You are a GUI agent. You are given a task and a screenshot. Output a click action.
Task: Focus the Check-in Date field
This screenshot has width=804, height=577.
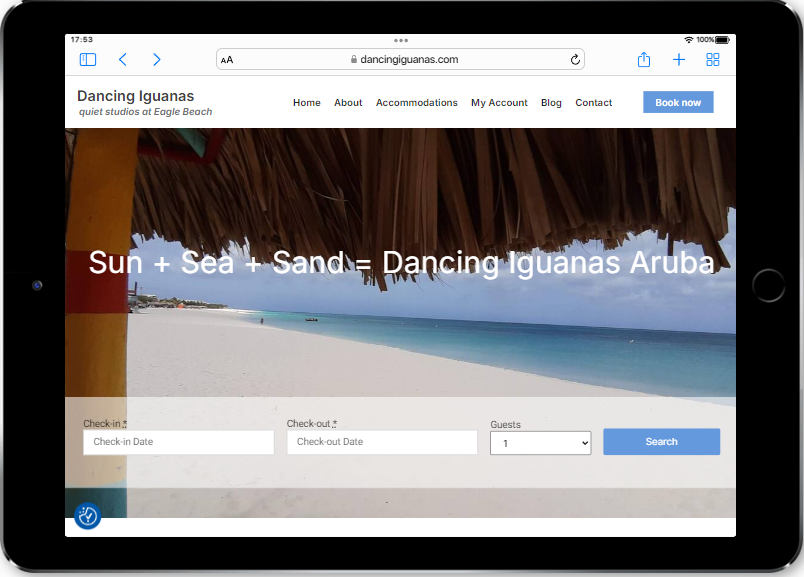[178, 442]
